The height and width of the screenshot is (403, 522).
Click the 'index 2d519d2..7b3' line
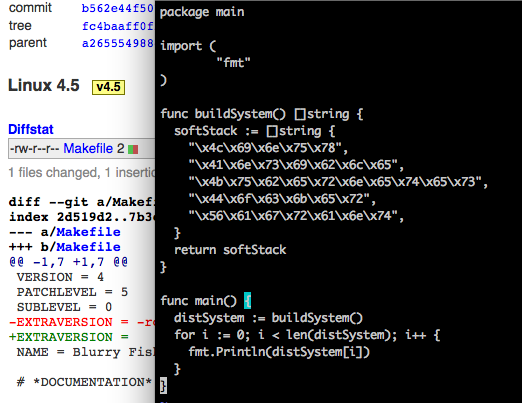coord(82,217)
